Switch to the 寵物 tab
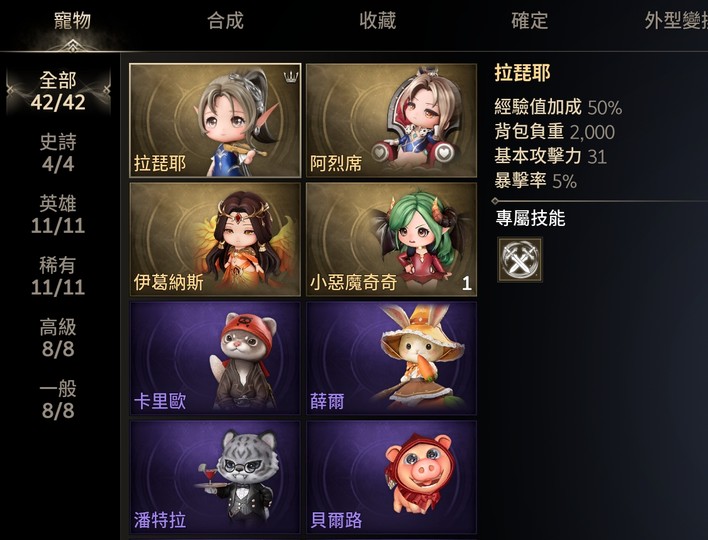 (72, 21)
